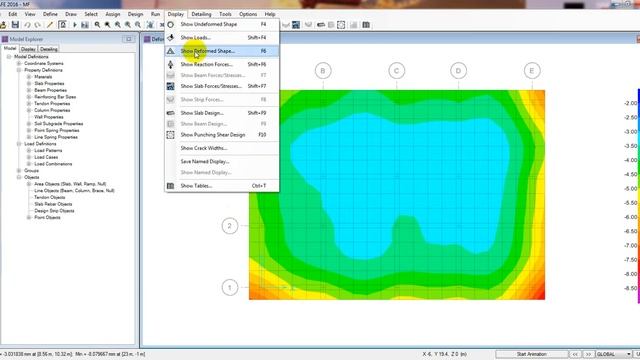Choose Show Slab Design menu entry
Screen dimensions: 640x360
pyautogui.click(x=222, y=113)
